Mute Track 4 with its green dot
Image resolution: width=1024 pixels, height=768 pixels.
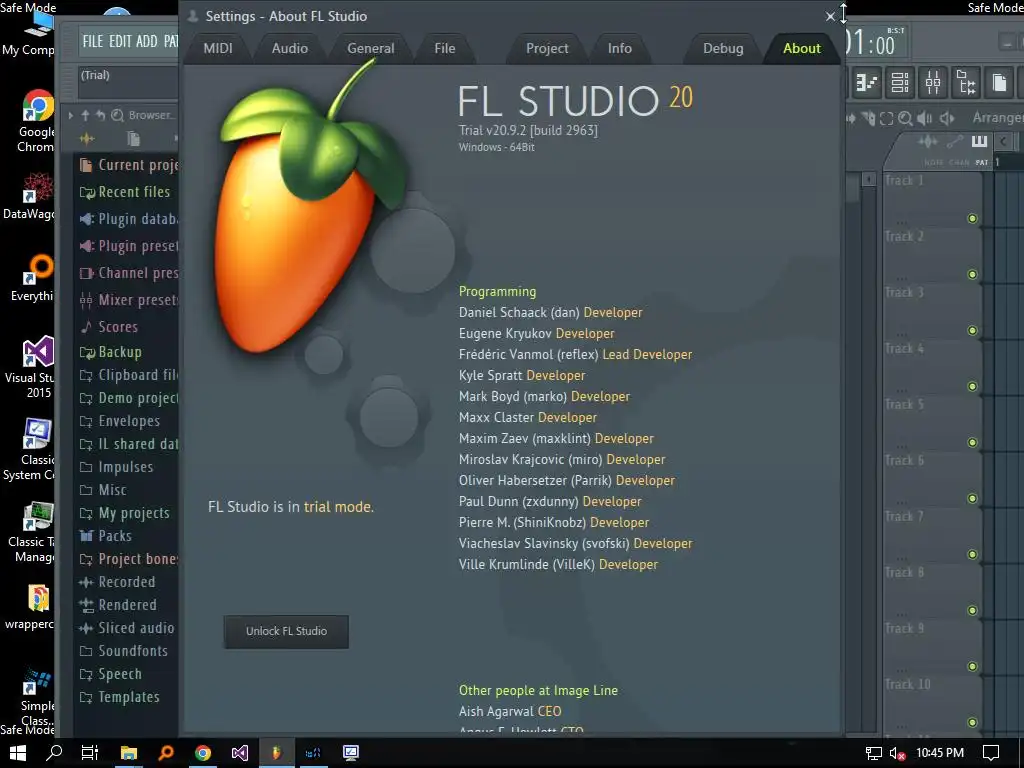[x=972, y=387]
